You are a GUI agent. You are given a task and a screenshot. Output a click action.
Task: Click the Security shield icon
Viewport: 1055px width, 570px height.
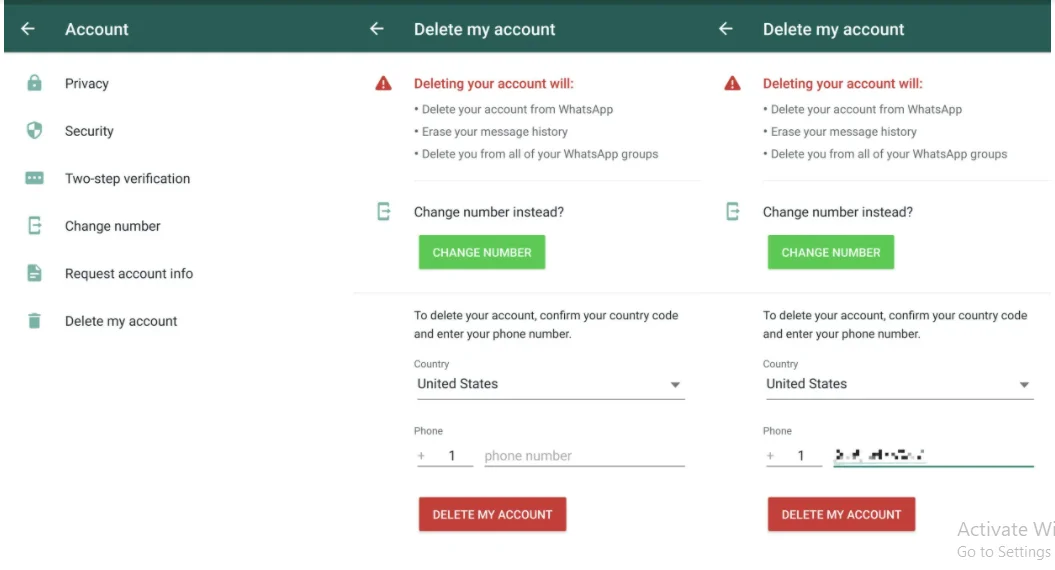click(x=34, y=131)
